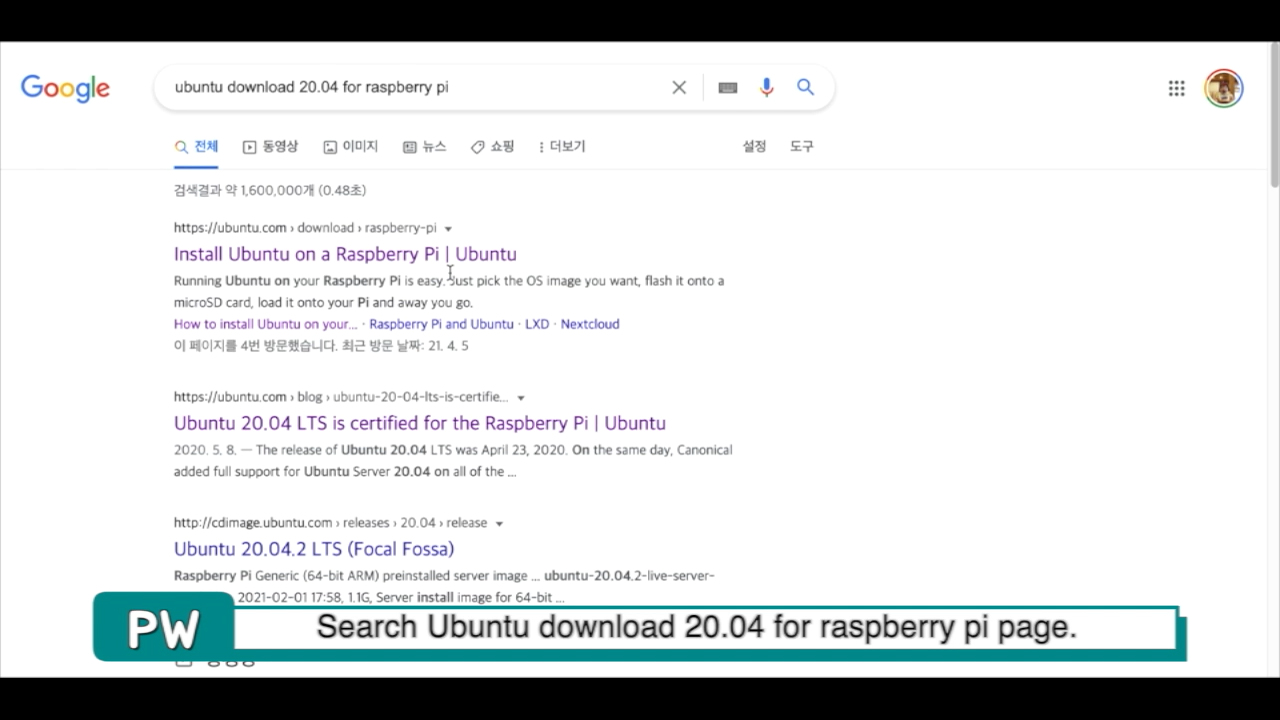Open Ubuntu 20.04 LTS is certified link
This screenshot has height=720, width=1280.
point(420,423)
